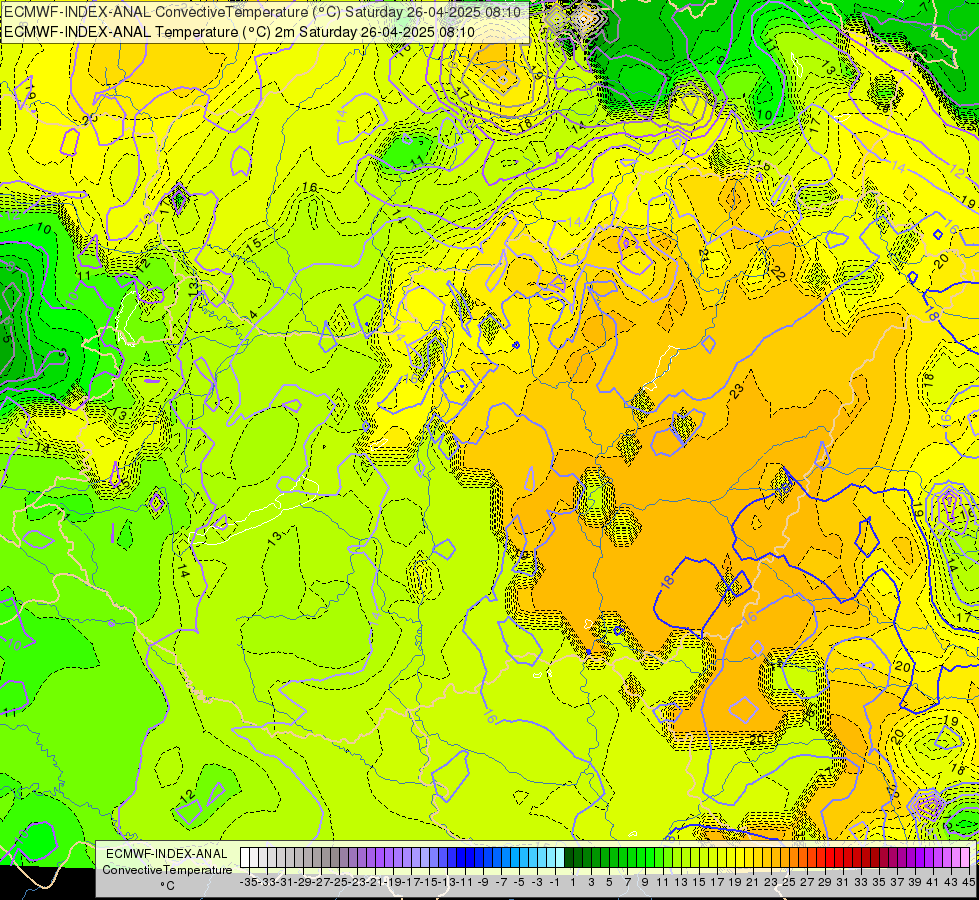Click contour label 22 on the map

coord(777,273)
